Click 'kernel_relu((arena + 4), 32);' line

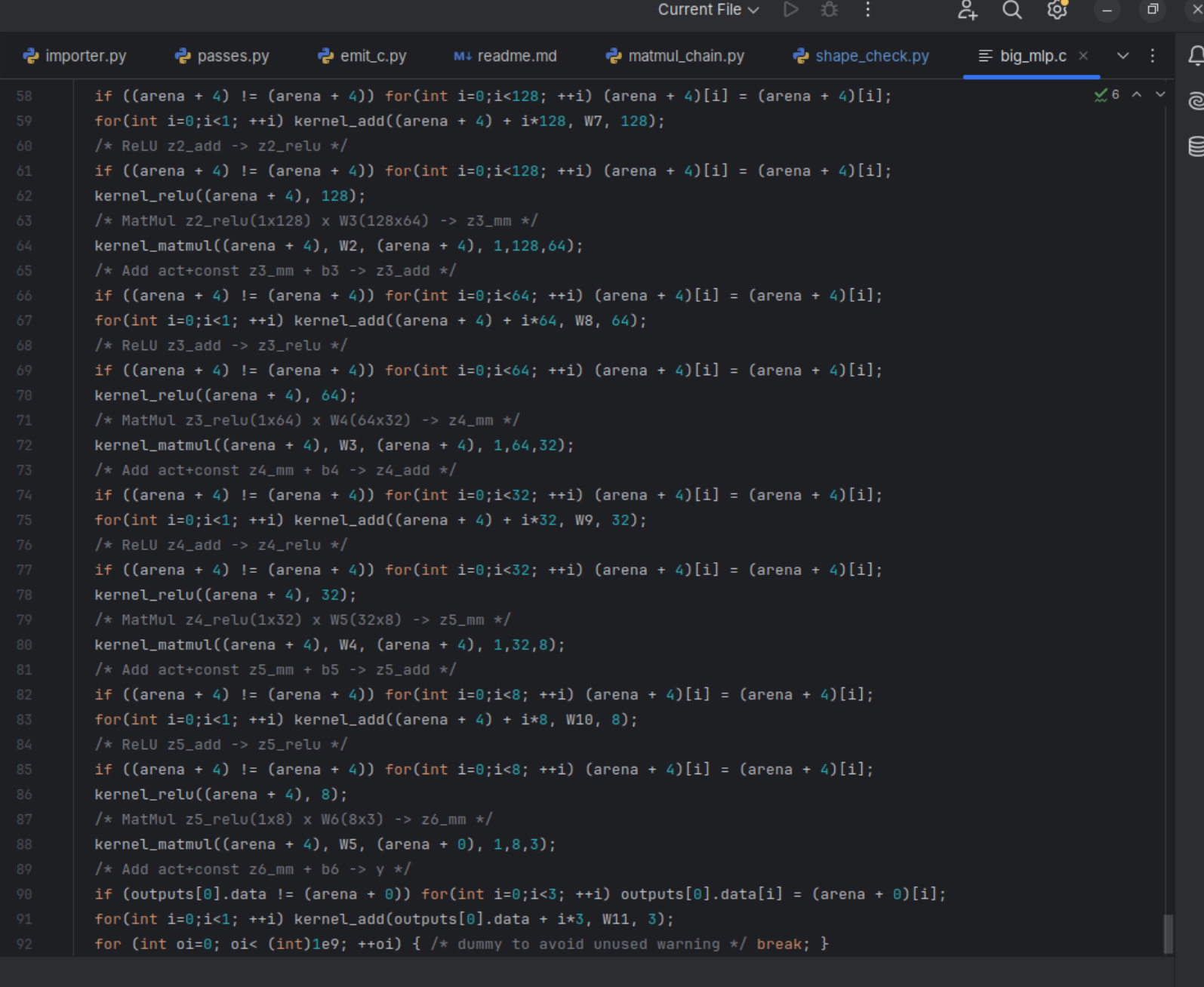(226, 595)
